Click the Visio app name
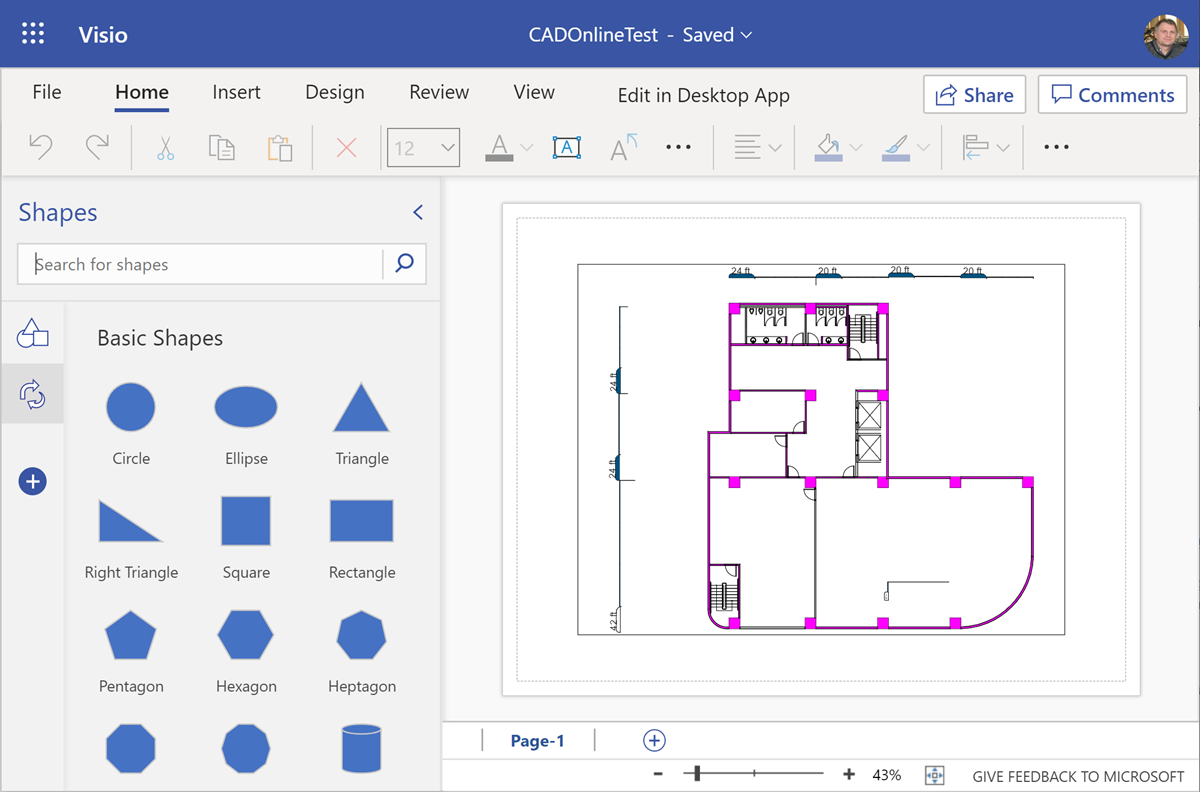This screenshot has height=793, width=1200. pyautogui.click(x=103, y=35)
